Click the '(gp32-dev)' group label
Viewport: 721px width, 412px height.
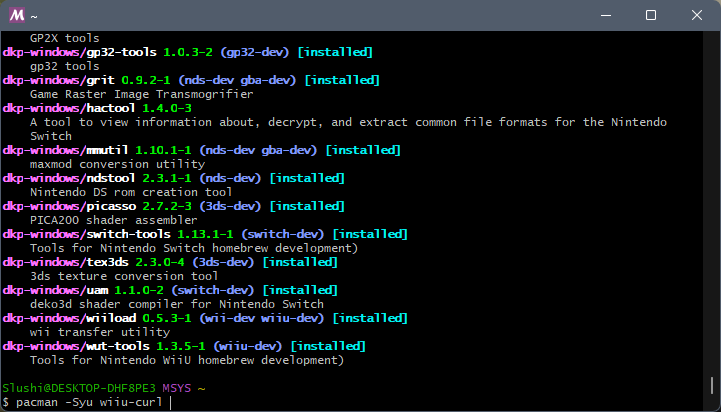tap(255, 52)
